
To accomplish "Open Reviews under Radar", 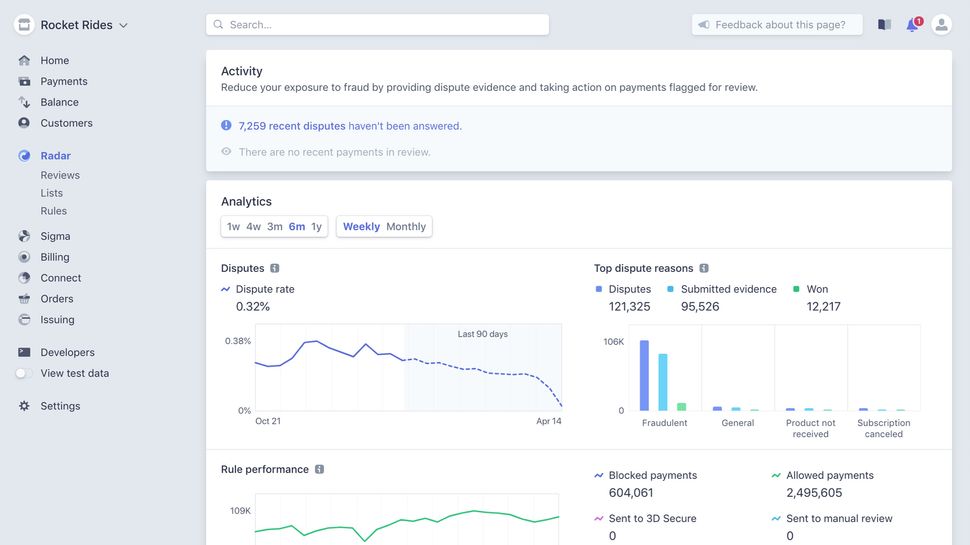I will tap(60, 175).
